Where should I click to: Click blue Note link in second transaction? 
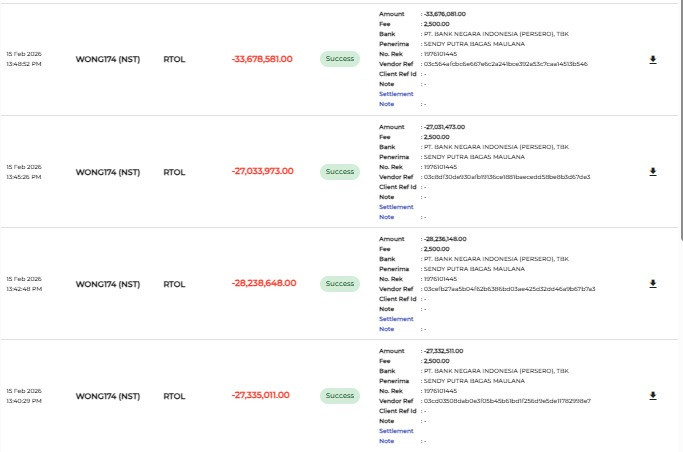pos(386,217)
